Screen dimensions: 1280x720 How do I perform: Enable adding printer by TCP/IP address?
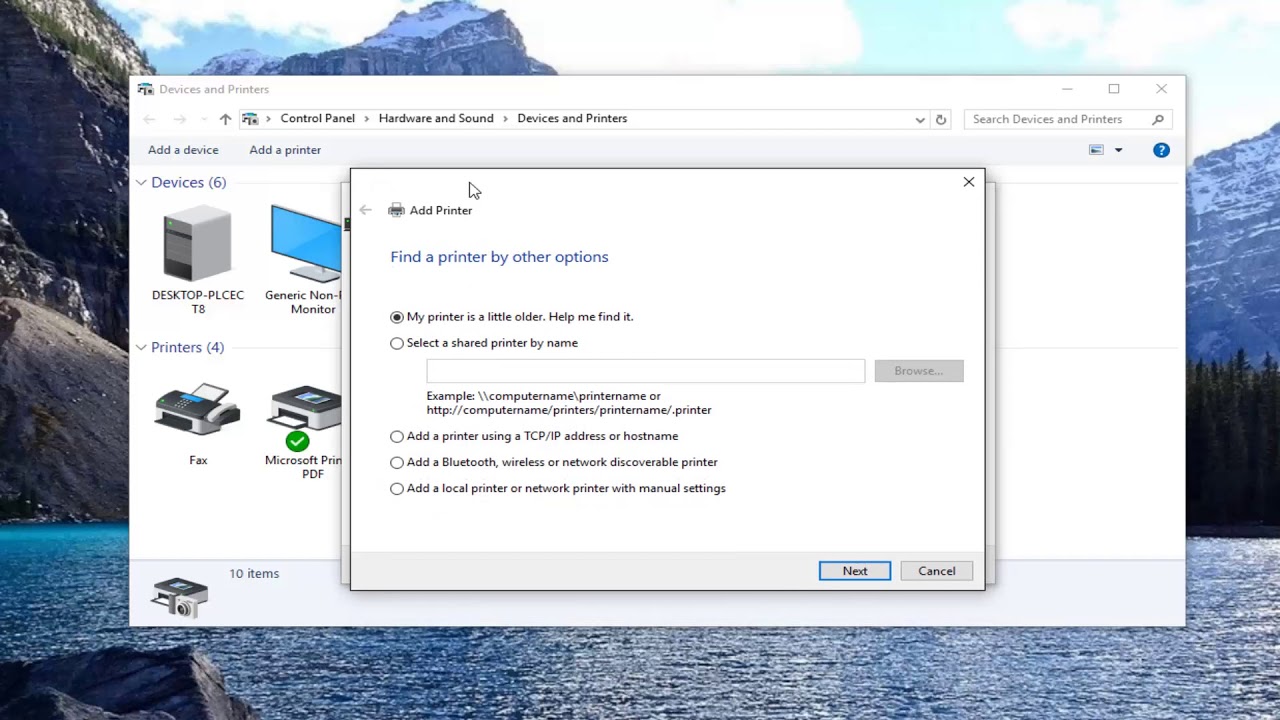[397, 436]
